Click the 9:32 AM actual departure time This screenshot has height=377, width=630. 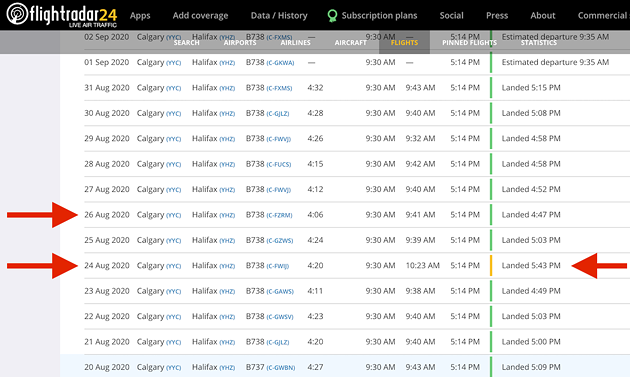coord(420,139)
